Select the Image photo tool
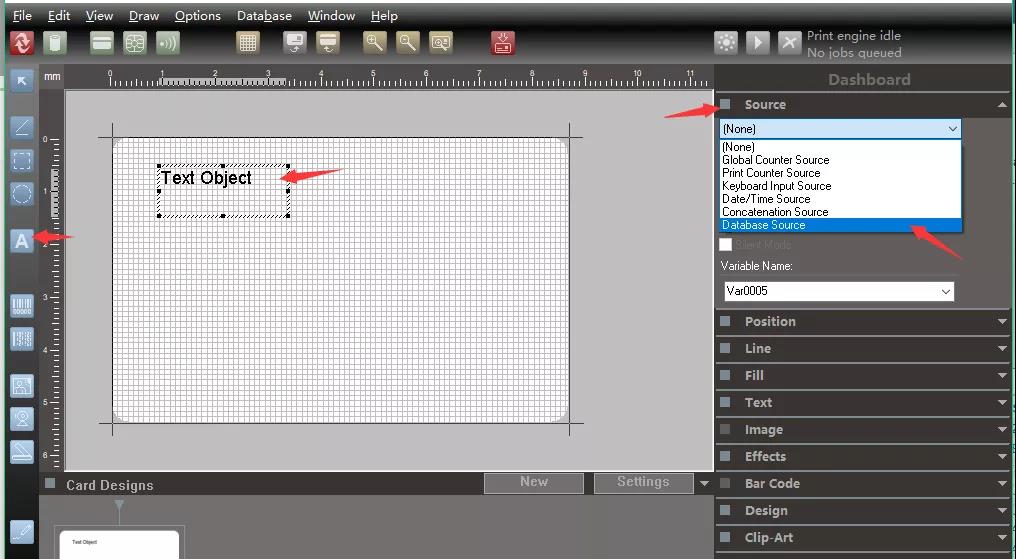The width and height of the screenshot is (1016, 559). [21, 386]
